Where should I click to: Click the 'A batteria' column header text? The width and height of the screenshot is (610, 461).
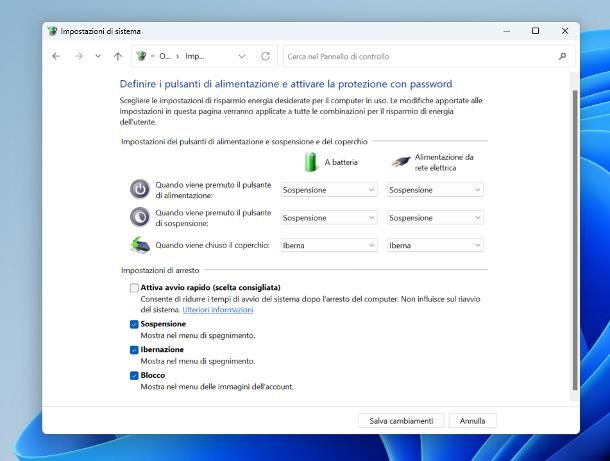click(341, 162)
